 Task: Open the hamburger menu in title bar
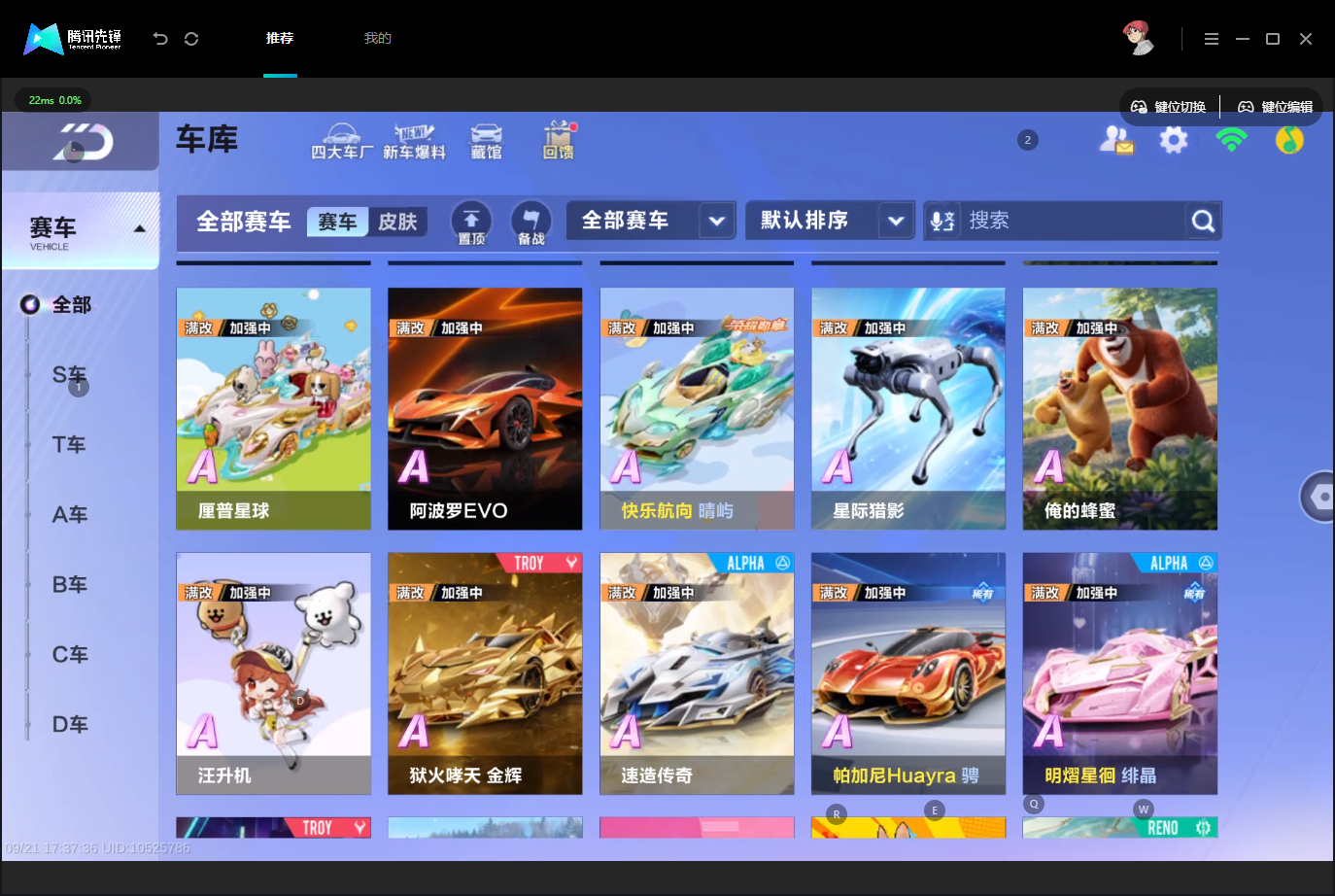pos(1211,39)
